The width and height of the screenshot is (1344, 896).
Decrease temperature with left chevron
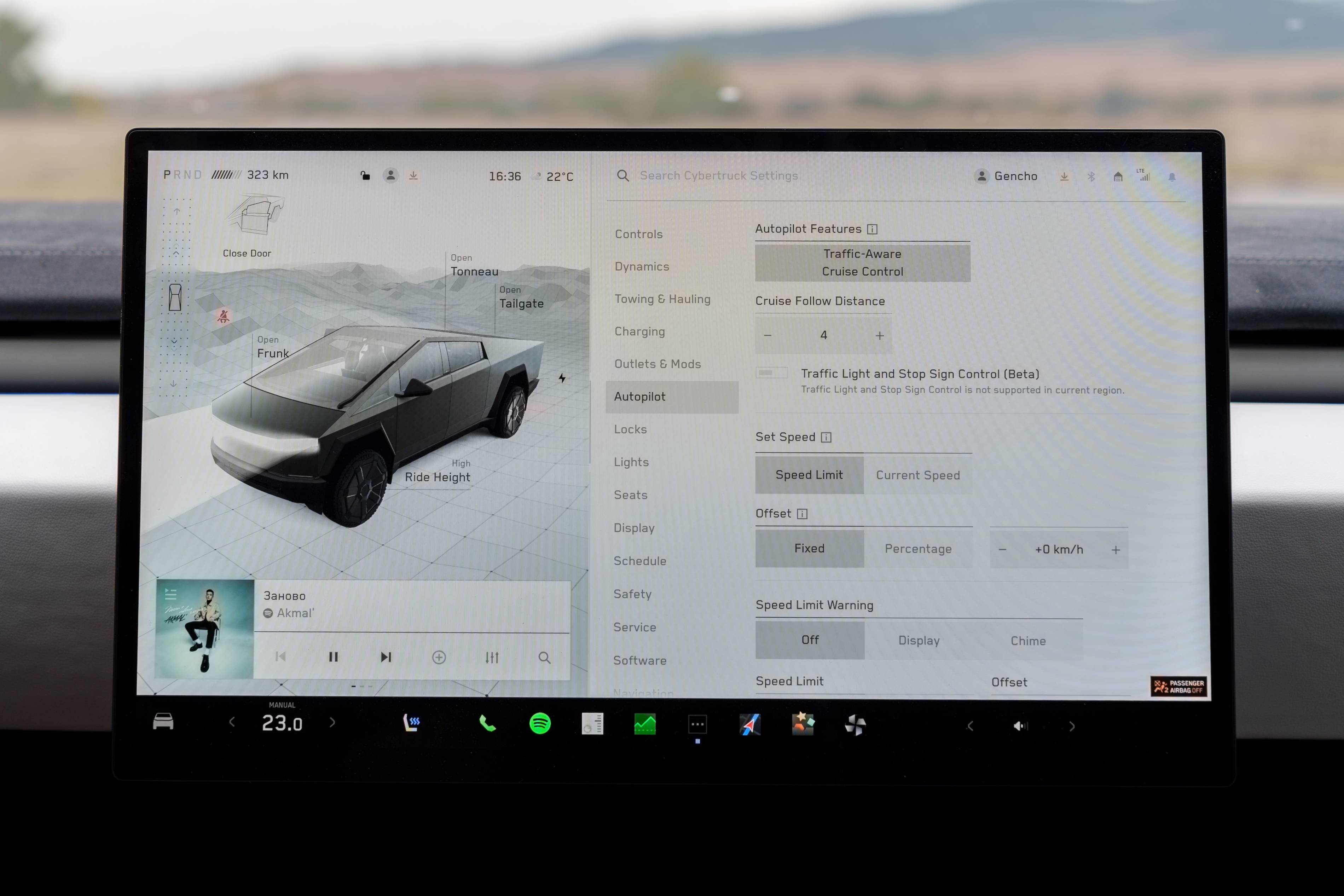coord(232,723)
